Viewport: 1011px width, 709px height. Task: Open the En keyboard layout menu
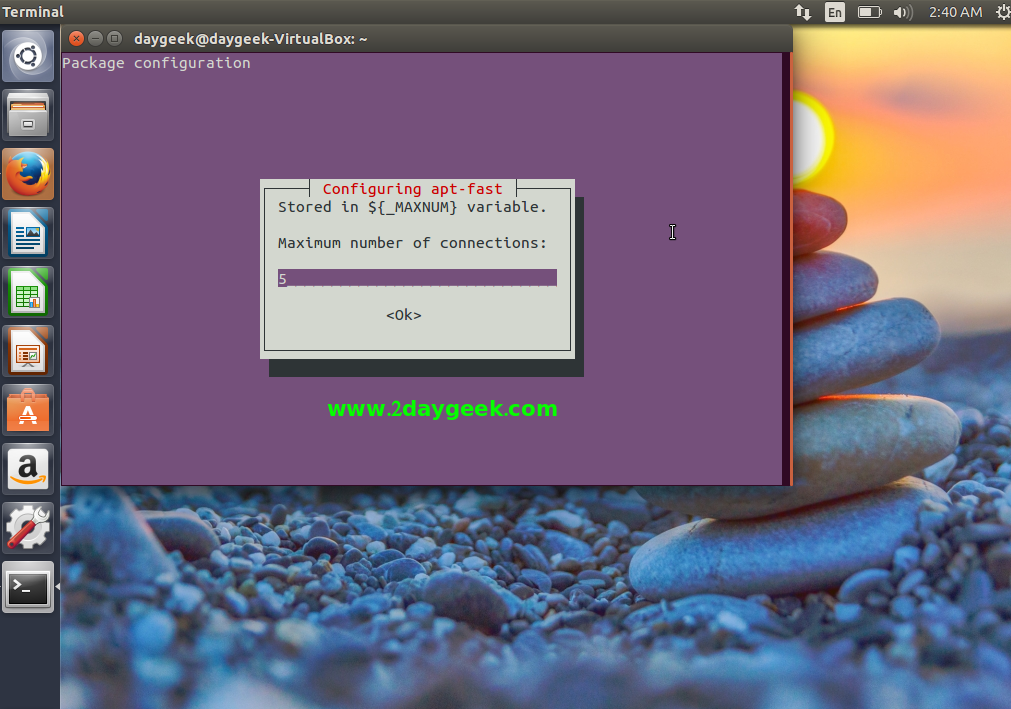point(834,12)
